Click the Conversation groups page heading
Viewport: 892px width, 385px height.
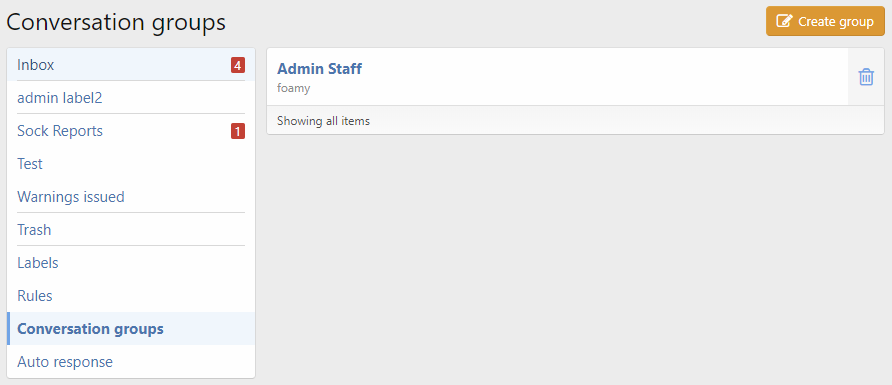(x=116, y=22)
